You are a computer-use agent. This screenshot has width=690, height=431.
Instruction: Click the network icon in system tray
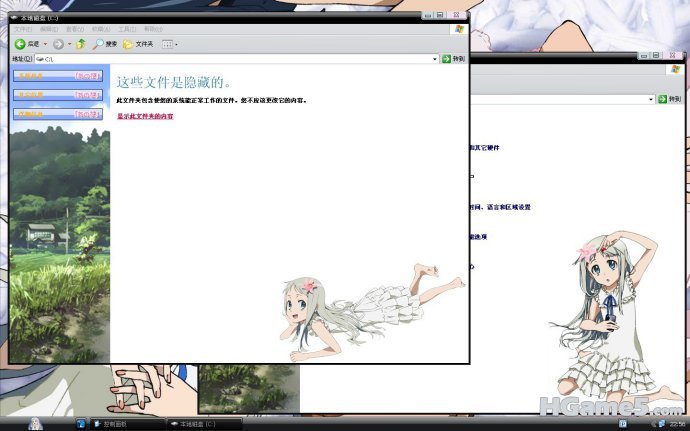click(661, 424)
